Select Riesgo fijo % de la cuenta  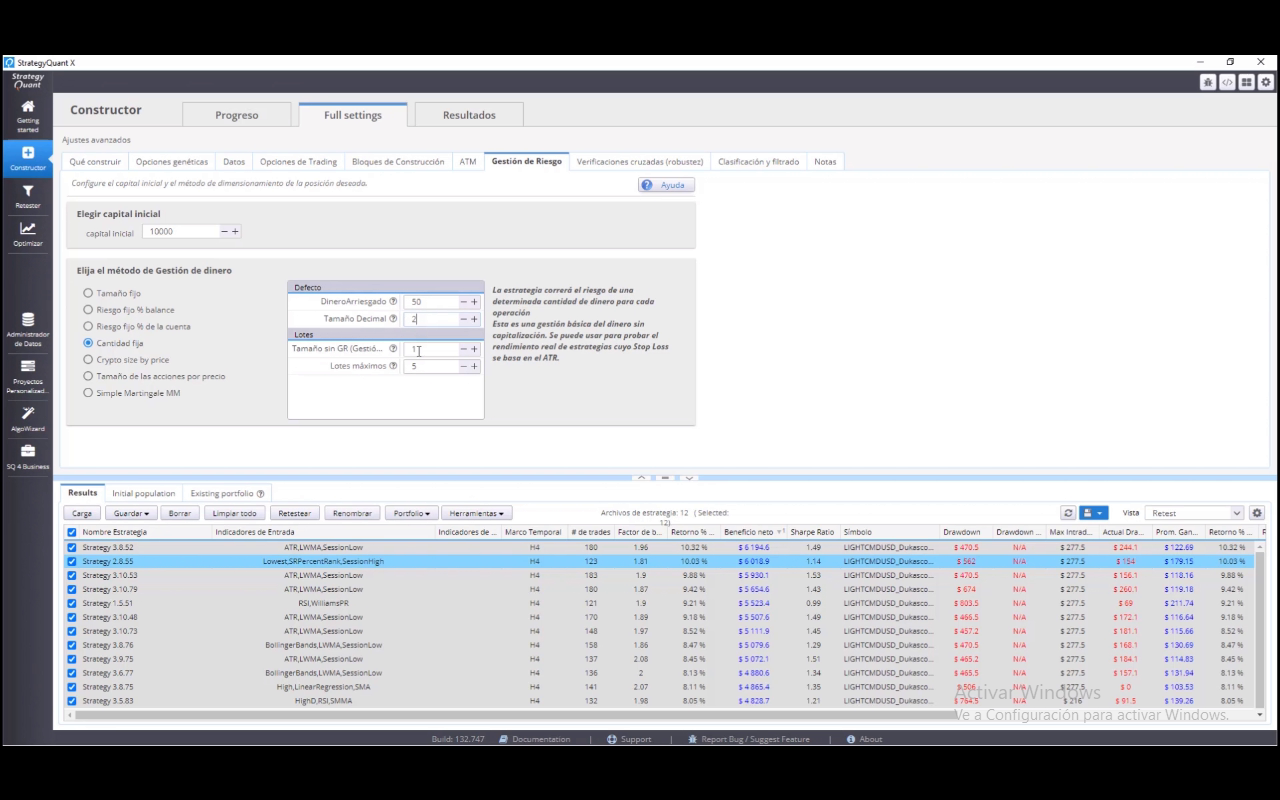click(x=88, y=326)
